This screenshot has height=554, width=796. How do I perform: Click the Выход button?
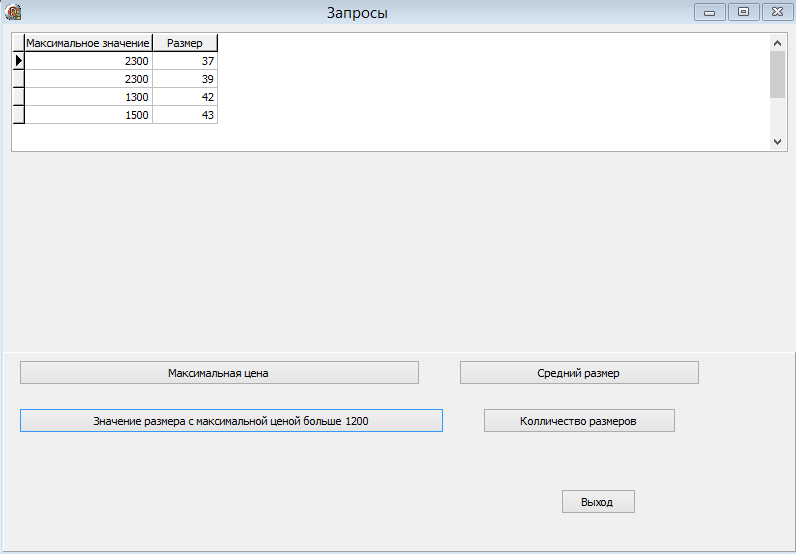pos(598,502)
